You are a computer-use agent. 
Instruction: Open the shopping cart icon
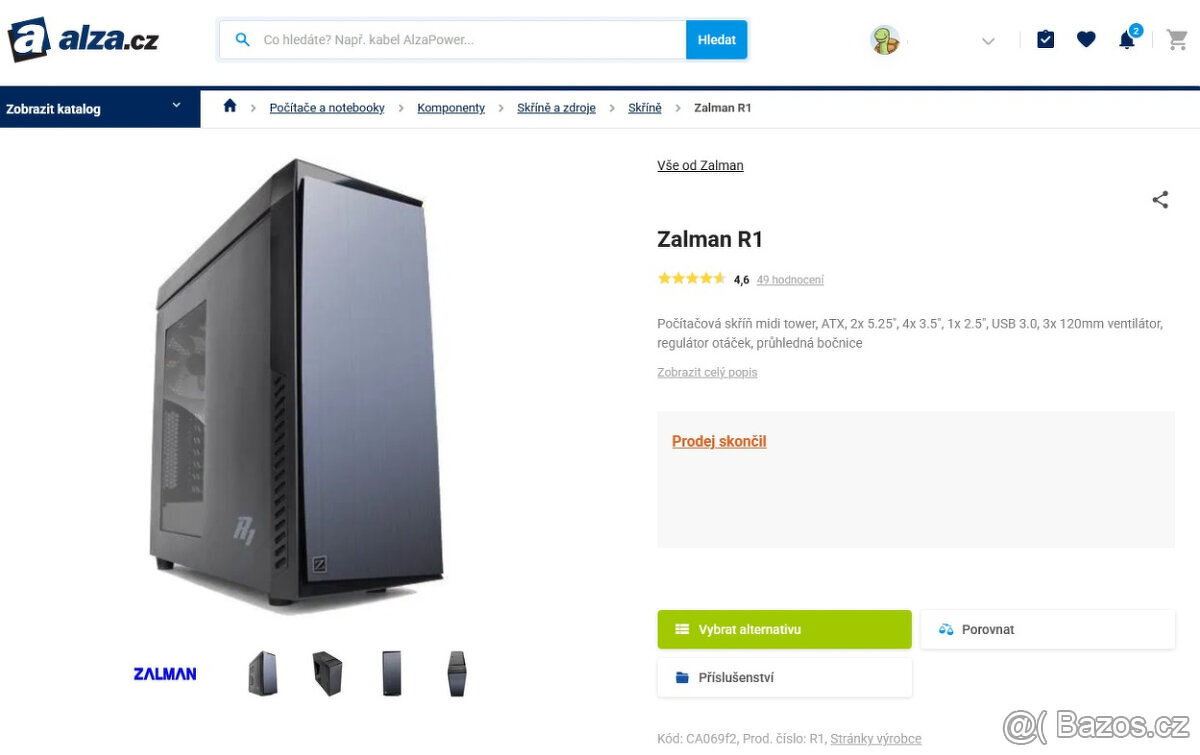pos(1176,39)
